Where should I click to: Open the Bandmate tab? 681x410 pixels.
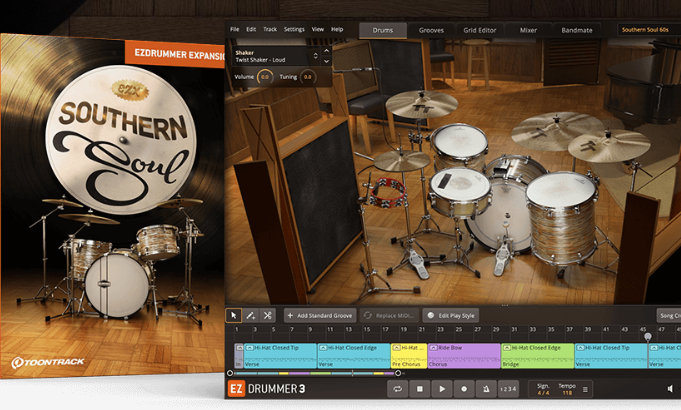[x=577, y=30]
